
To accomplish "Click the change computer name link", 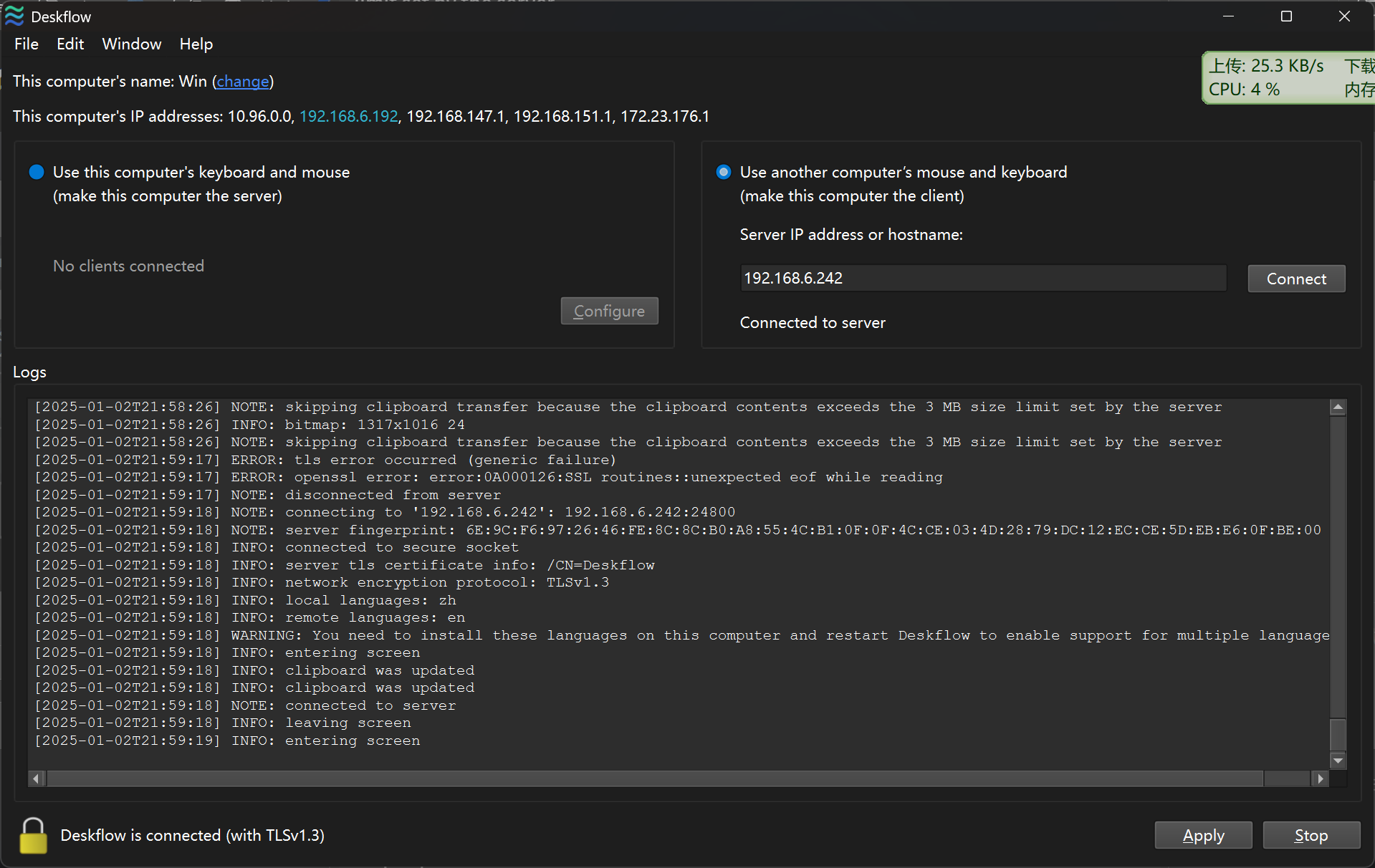I will [x=243, y=82].
